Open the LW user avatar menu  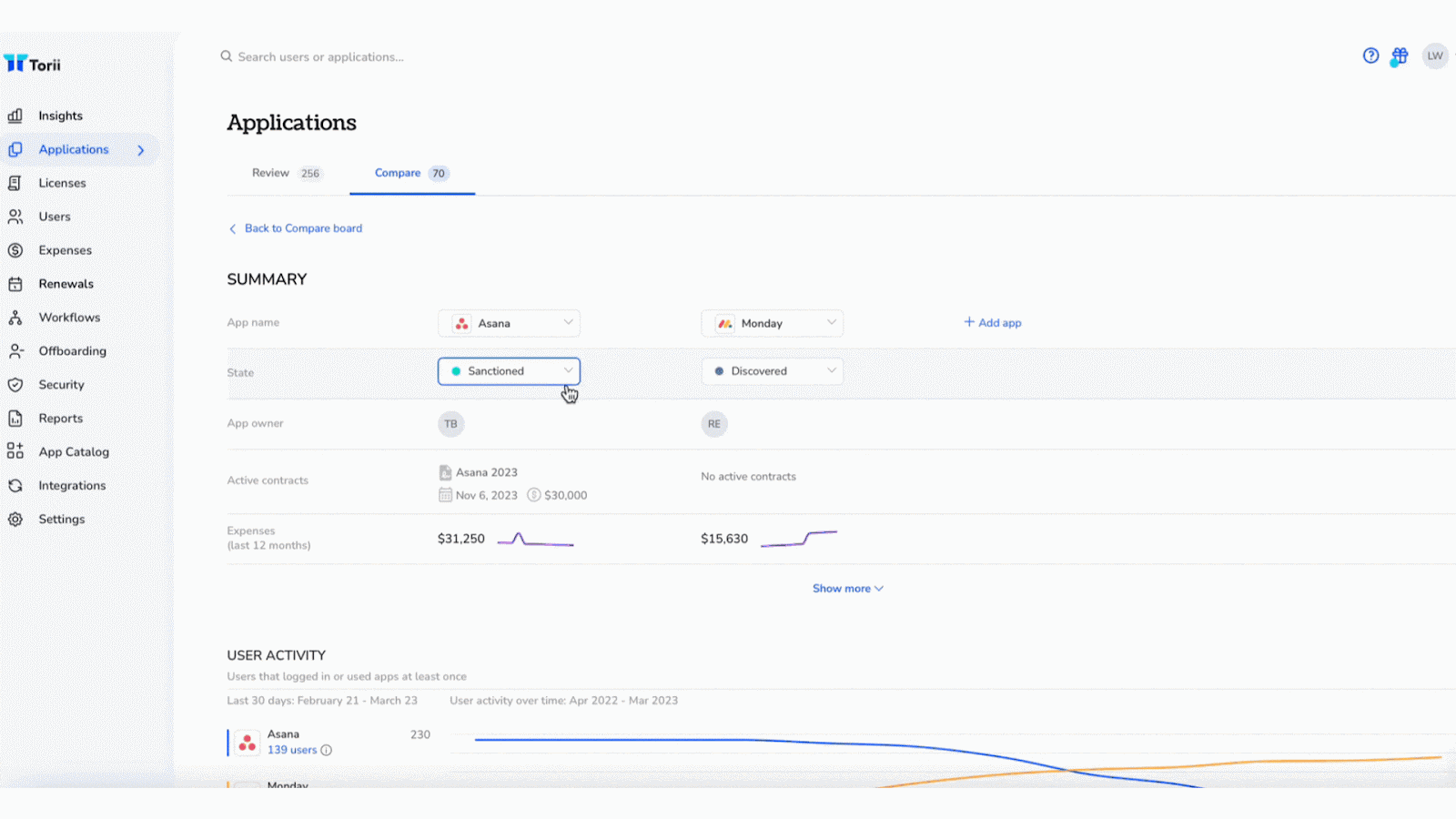[x=1435, y=56]
